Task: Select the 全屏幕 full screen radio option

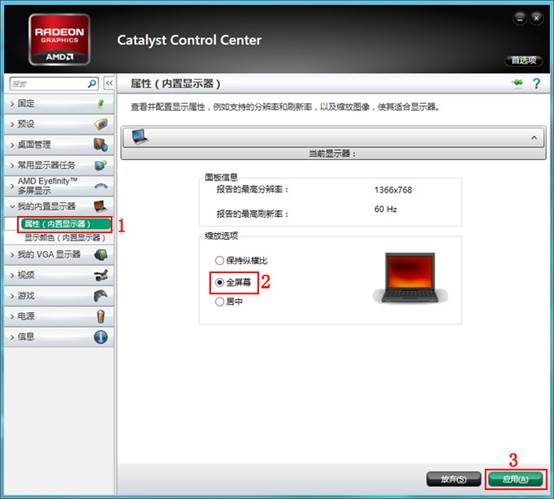Action: [219, 282]
